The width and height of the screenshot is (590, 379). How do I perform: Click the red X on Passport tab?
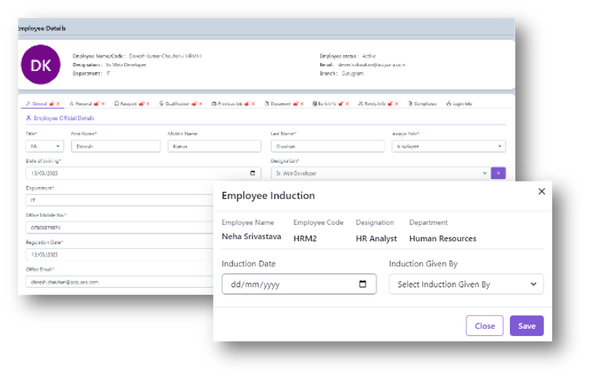tap(148, 104)
